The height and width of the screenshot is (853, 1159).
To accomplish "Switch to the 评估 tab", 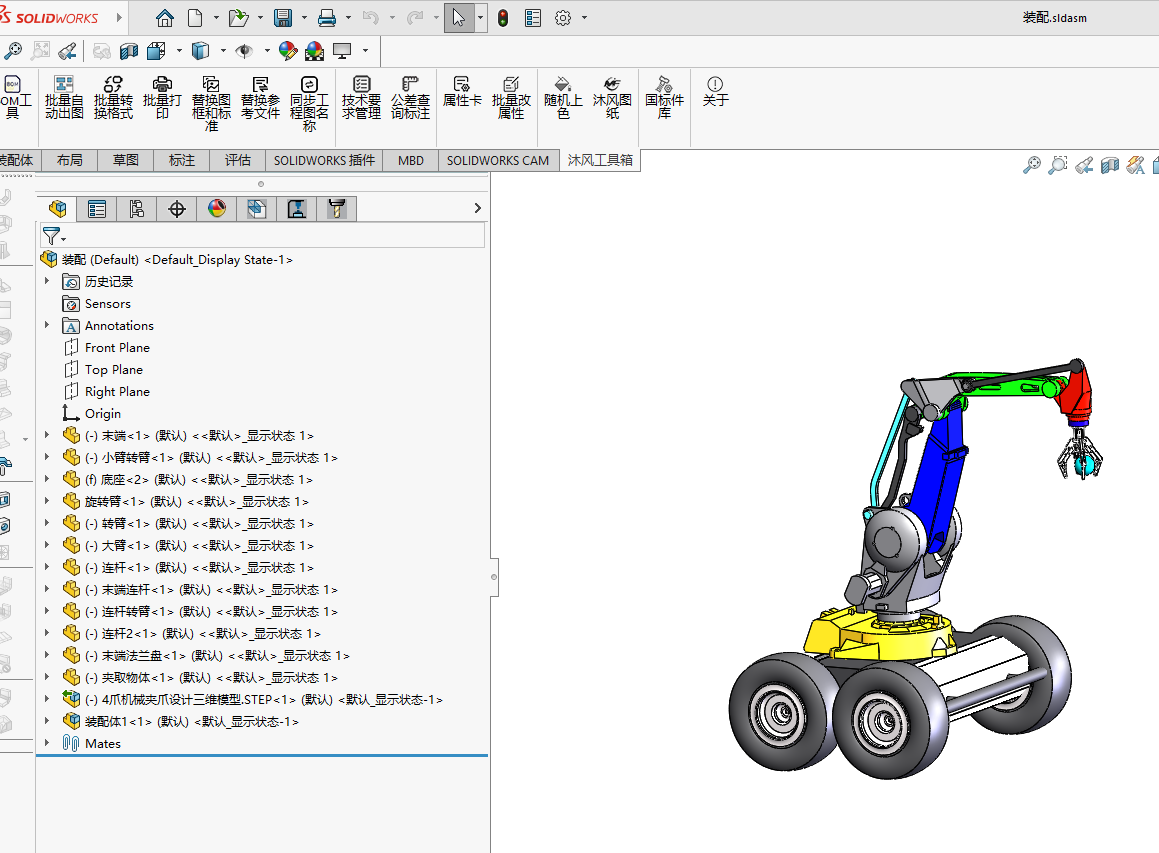I will click(x=238, y=160).
